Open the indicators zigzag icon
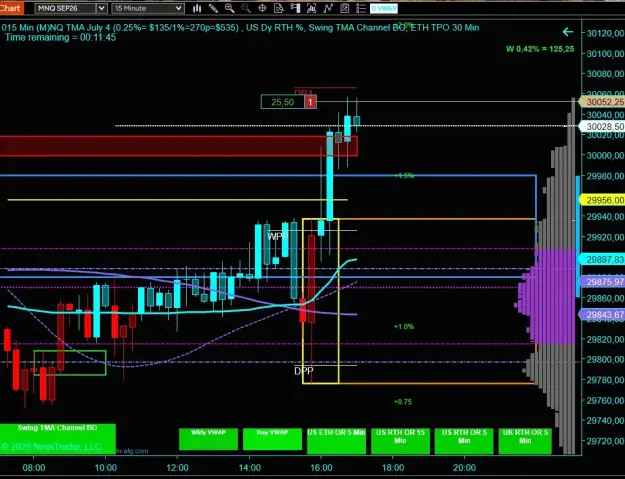 328,8
